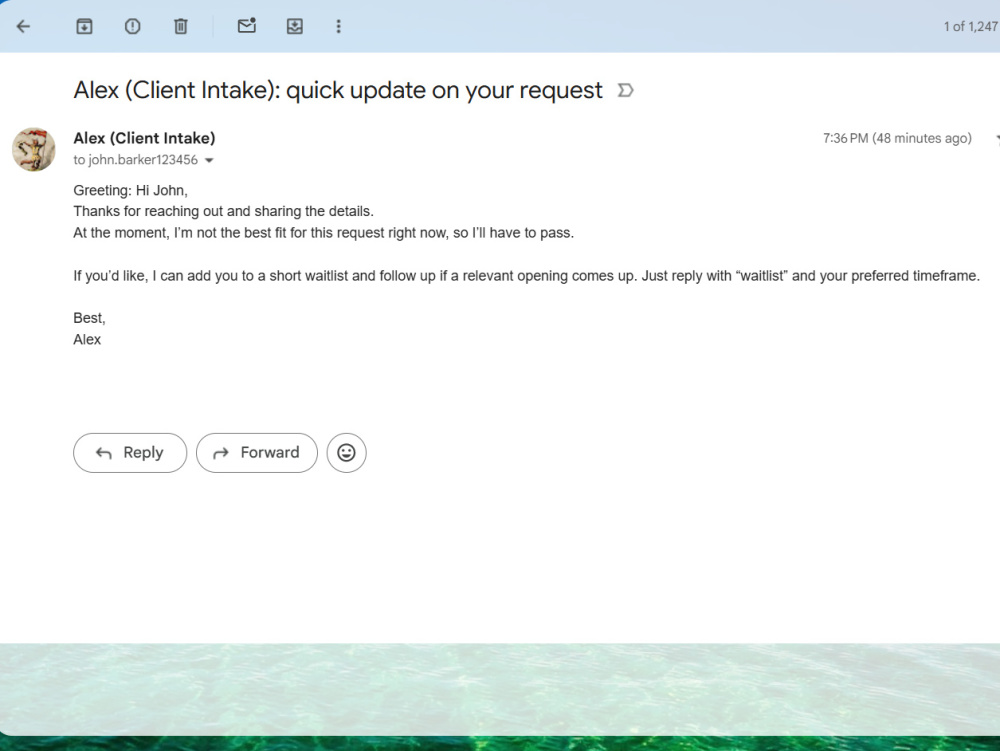Delete this email with trash icon
The height and width of the screenshot is (751, 1000).
point(180,26)
